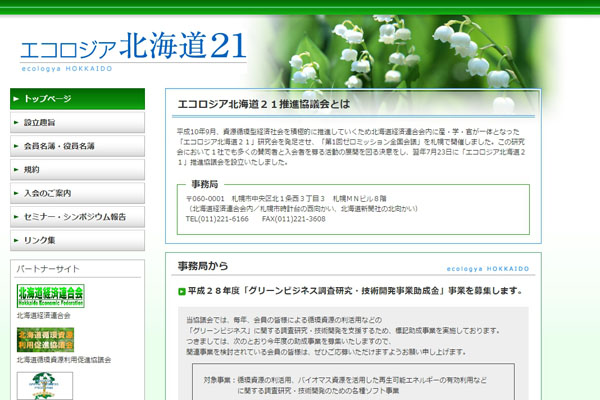The height and width of the screenshot is (400, 600).
Task: Click arrow icon beside セミナー・シンポジウム報告
Action: [x=16, y=217]
